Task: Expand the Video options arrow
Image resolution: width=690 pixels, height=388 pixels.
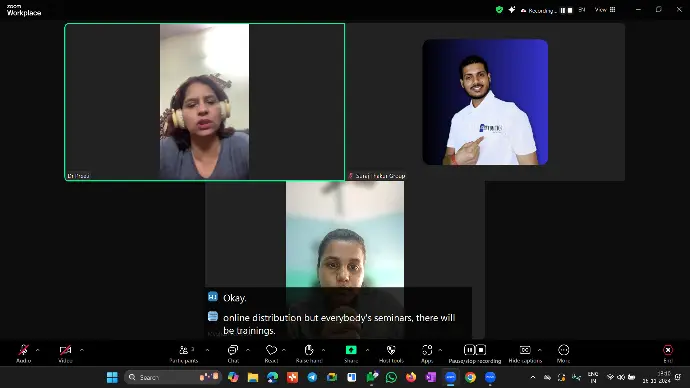Action: (81, 350)
